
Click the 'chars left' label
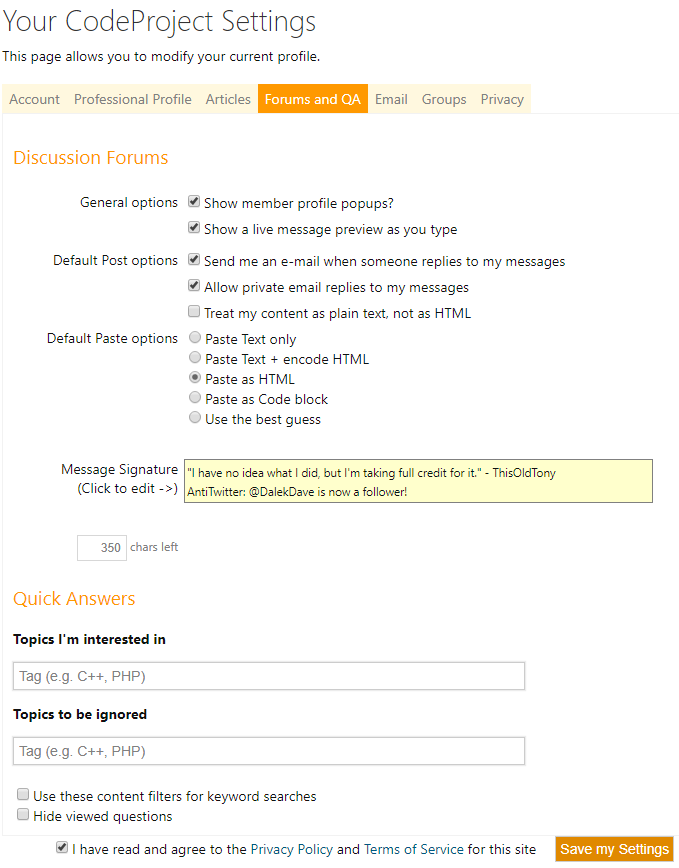pyautogui.click(x=154, y=547)
